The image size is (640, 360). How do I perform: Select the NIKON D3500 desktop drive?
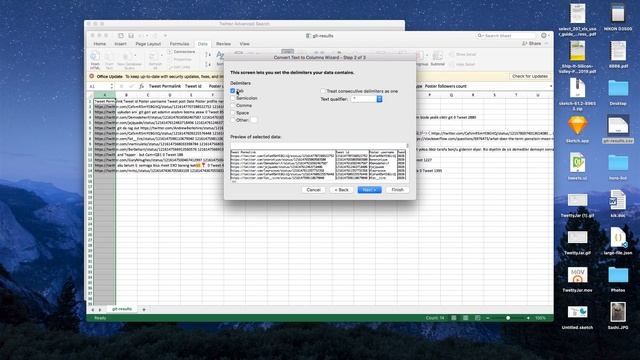(x=618, y=17)
